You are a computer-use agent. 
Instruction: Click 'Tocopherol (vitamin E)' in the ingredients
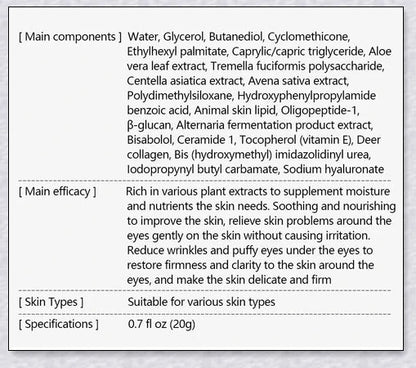pos(295,140)
